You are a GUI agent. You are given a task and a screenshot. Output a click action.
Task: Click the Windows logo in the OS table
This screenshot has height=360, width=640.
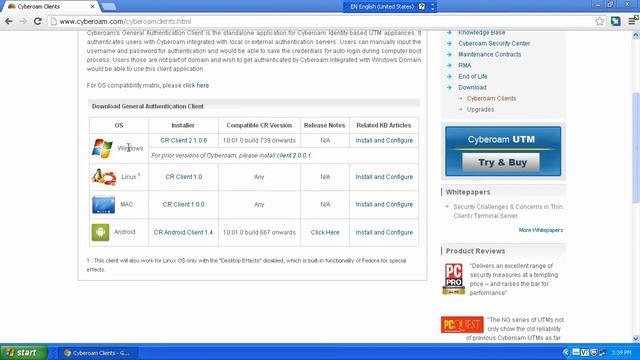102,148
